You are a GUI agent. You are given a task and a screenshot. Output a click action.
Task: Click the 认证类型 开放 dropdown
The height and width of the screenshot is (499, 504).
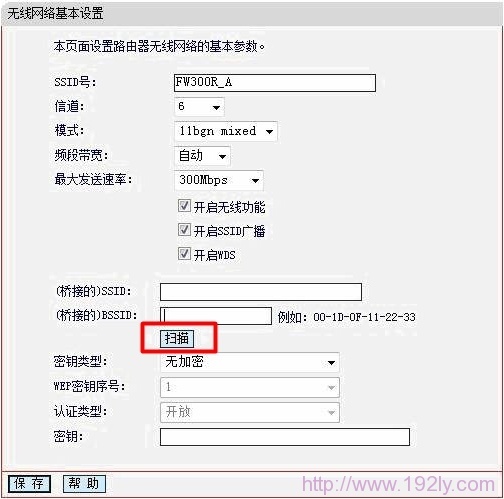coord(250,412)
